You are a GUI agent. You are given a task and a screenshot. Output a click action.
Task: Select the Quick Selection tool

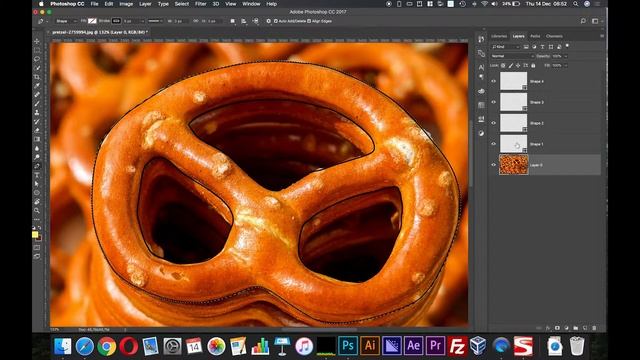click(x=37, y=68)
